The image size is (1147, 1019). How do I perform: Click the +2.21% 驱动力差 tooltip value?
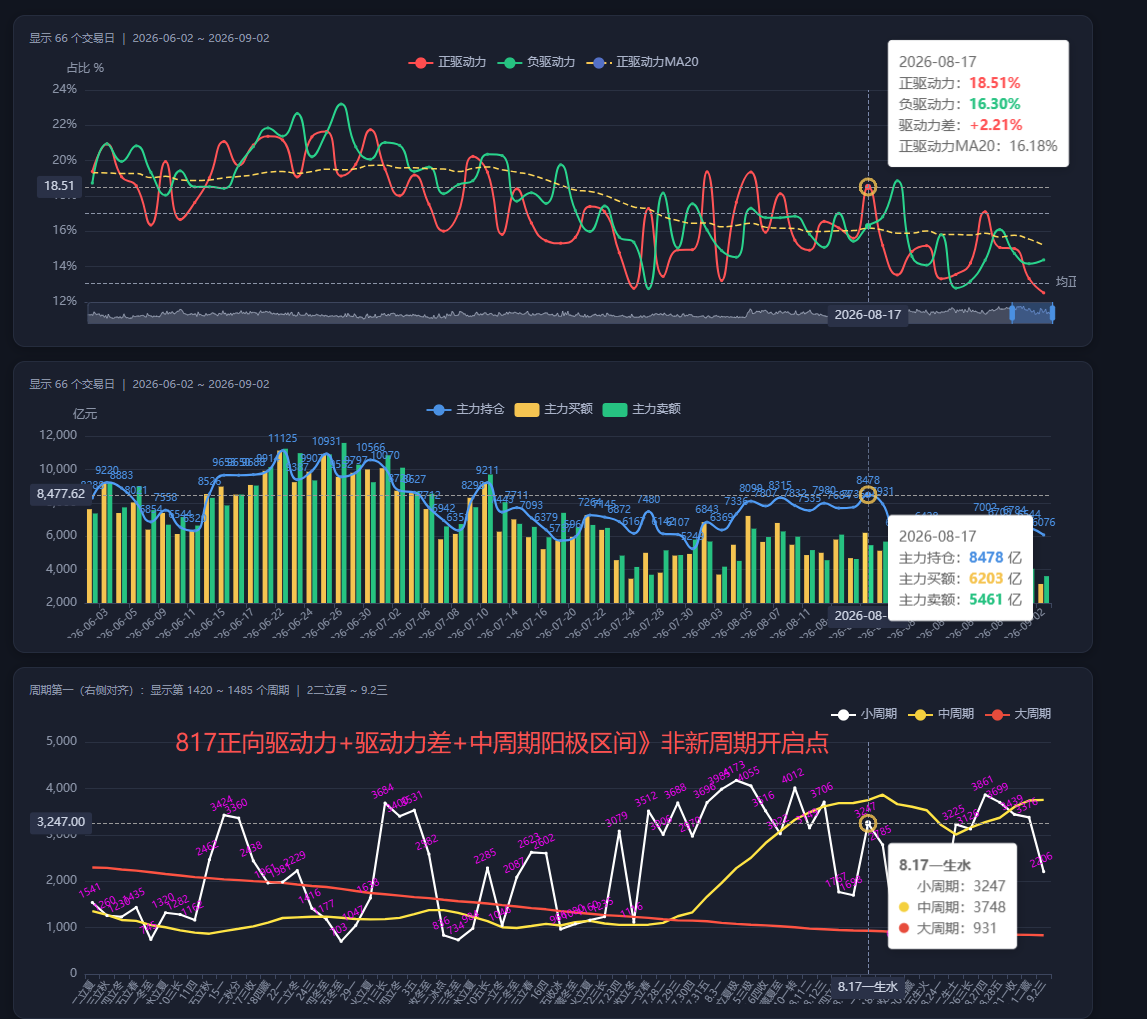pyautogui.click(x=996, y=125)
